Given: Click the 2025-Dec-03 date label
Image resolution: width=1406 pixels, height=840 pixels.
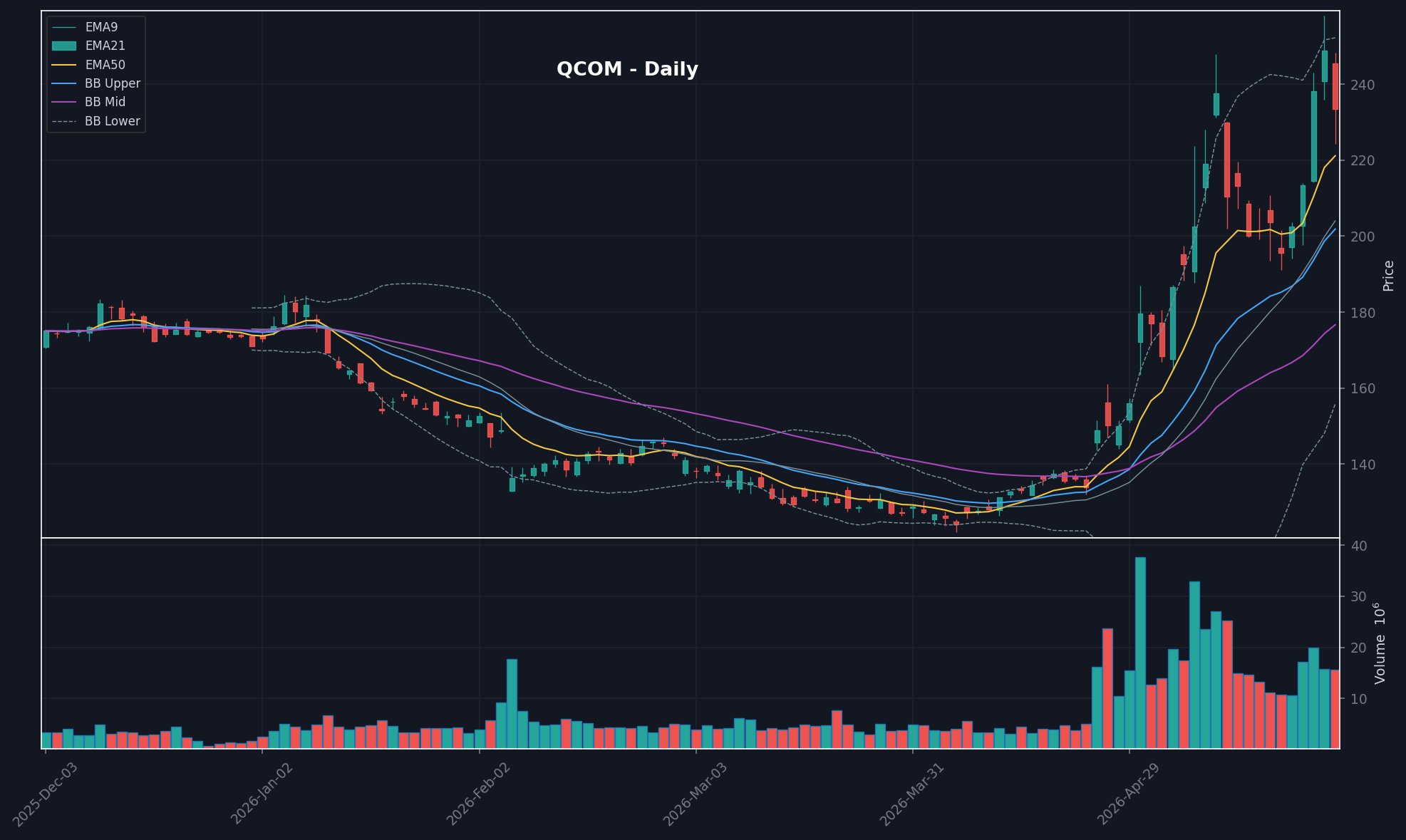Looking at the screenshot, I should pos(45,794).
